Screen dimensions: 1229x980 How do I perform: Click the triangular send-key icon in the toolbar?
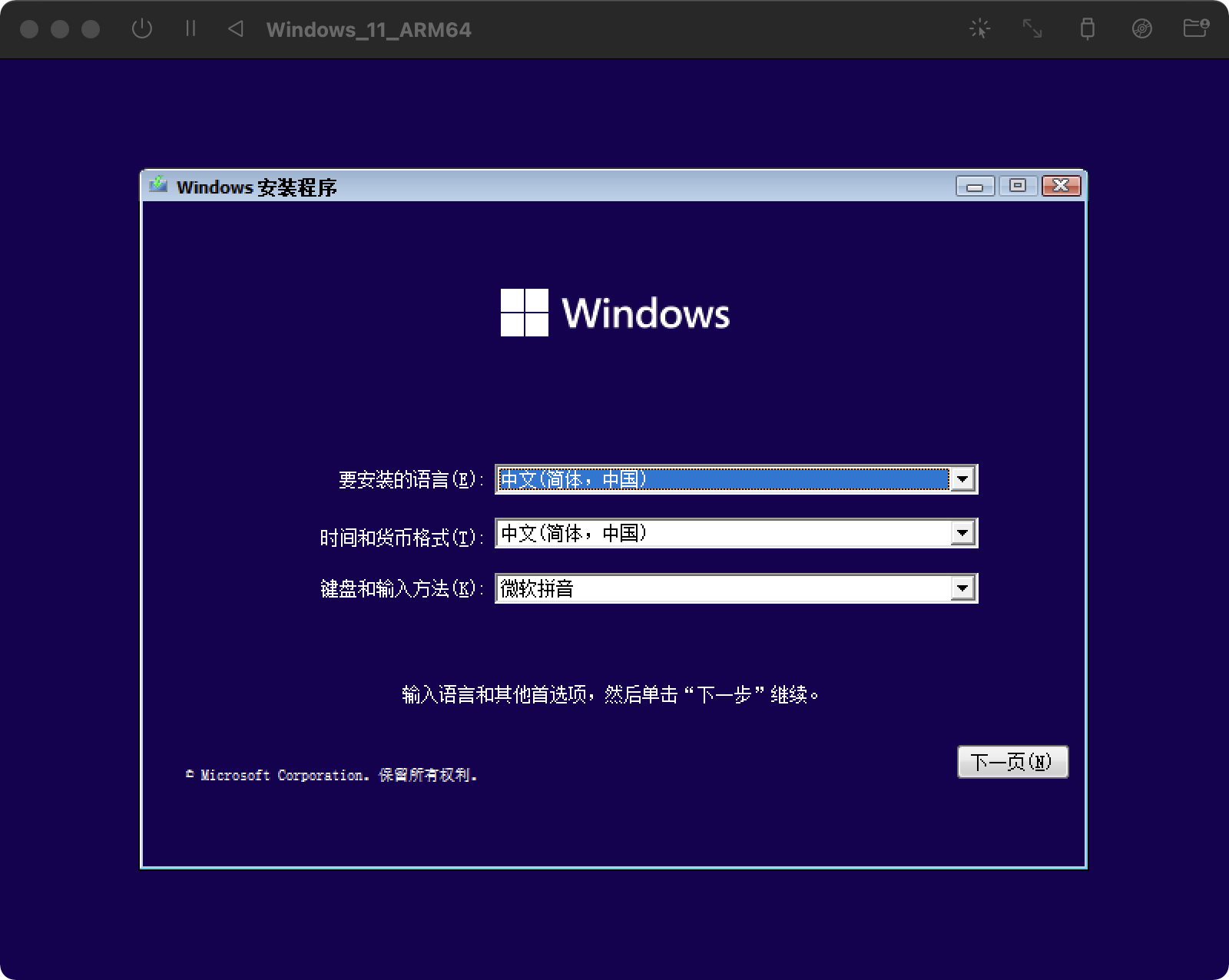pyautogui.click(x=237, y=29)
